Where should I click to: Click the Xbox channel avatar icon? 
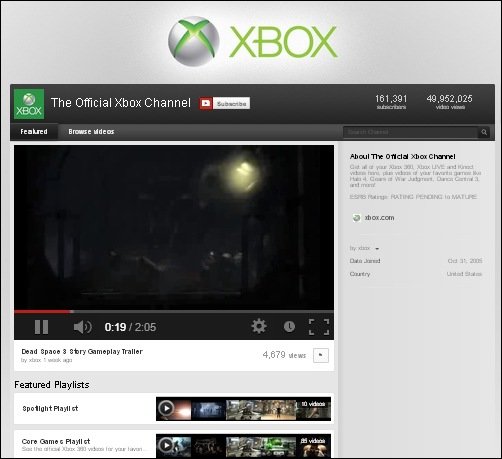[29, 104]
